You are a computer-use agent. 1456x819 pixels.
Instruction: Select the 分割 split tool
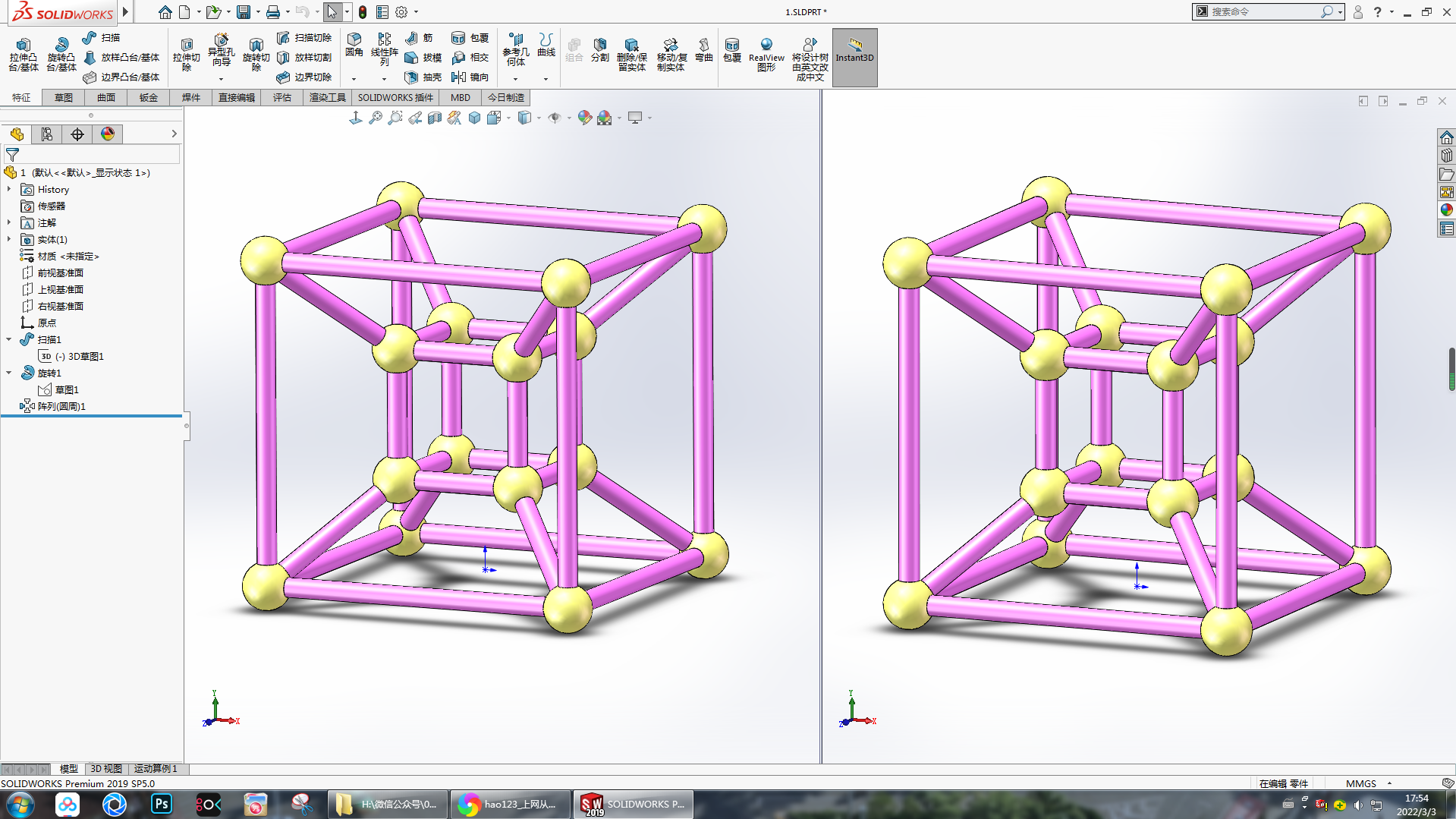(600, 50)
